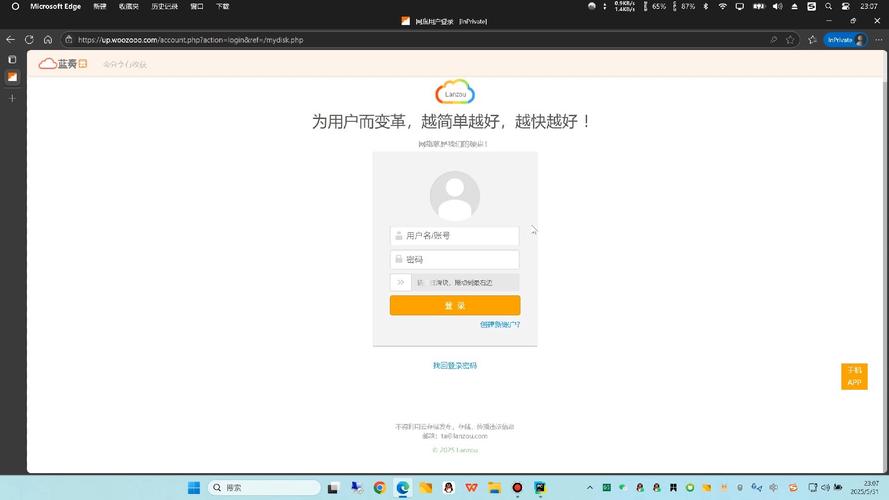The height and width of the screenshot is (500, 889).
Task: Launch Google Chrome from the taskbar
Action: [379, 488]
